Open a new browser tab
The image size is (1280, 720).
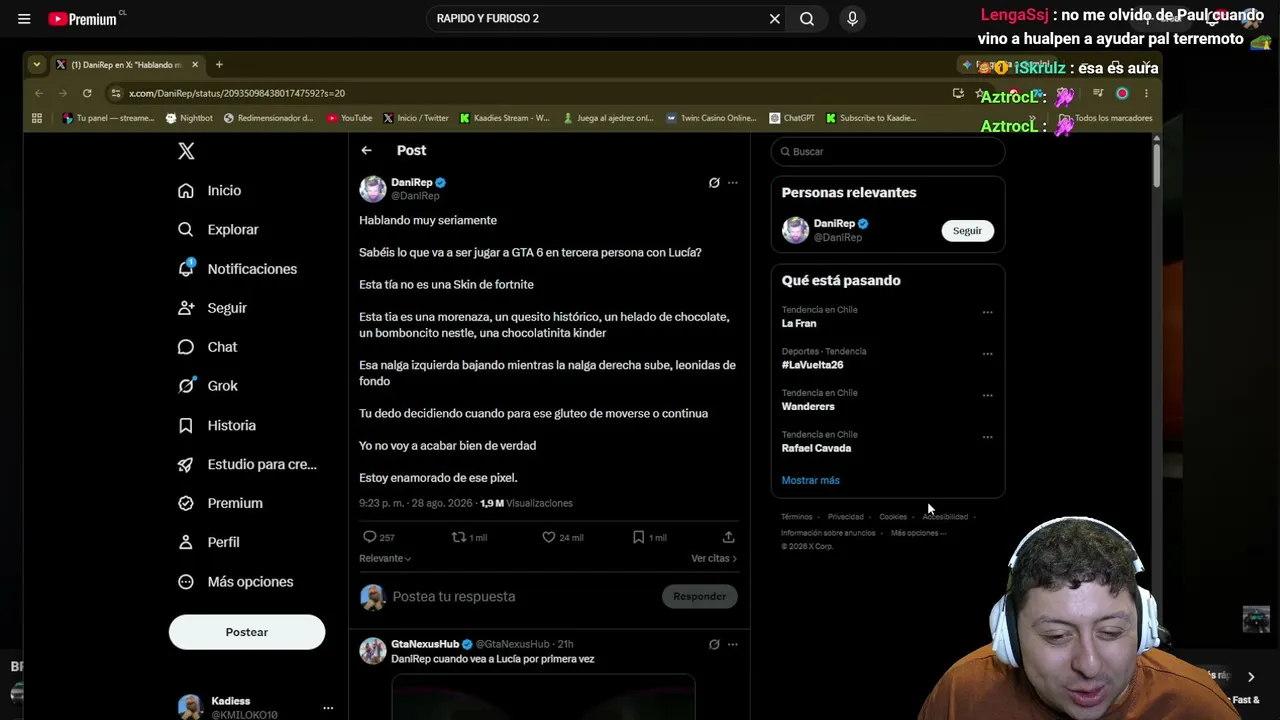pyautogui.click(x=219, y=65)
